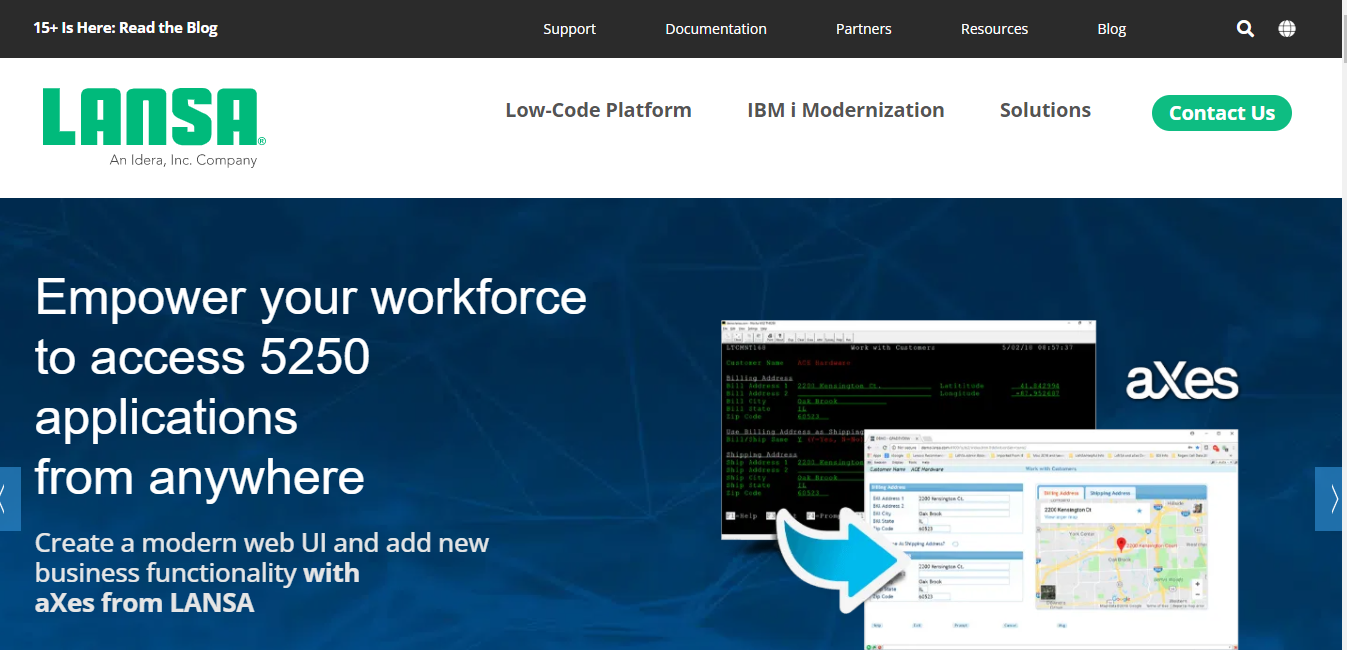Click the LANSA logo

[154, 117]
